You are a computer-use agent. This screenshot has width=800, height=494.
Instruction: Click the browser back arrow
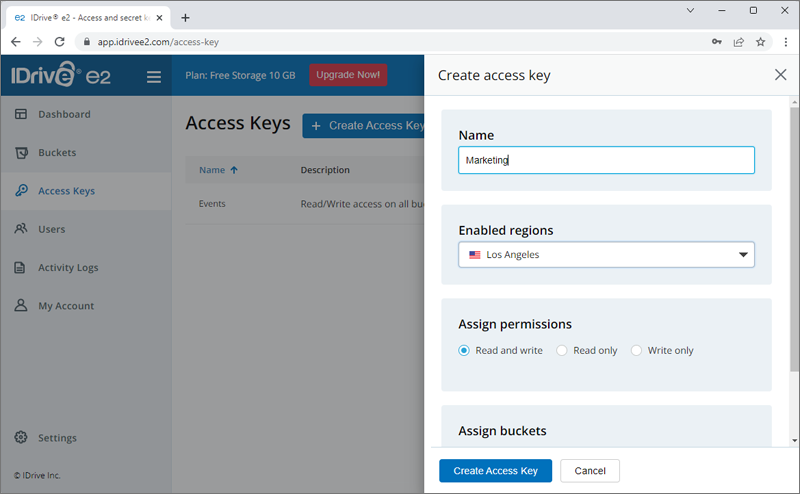pyautogui.click(x=16, y=42)
